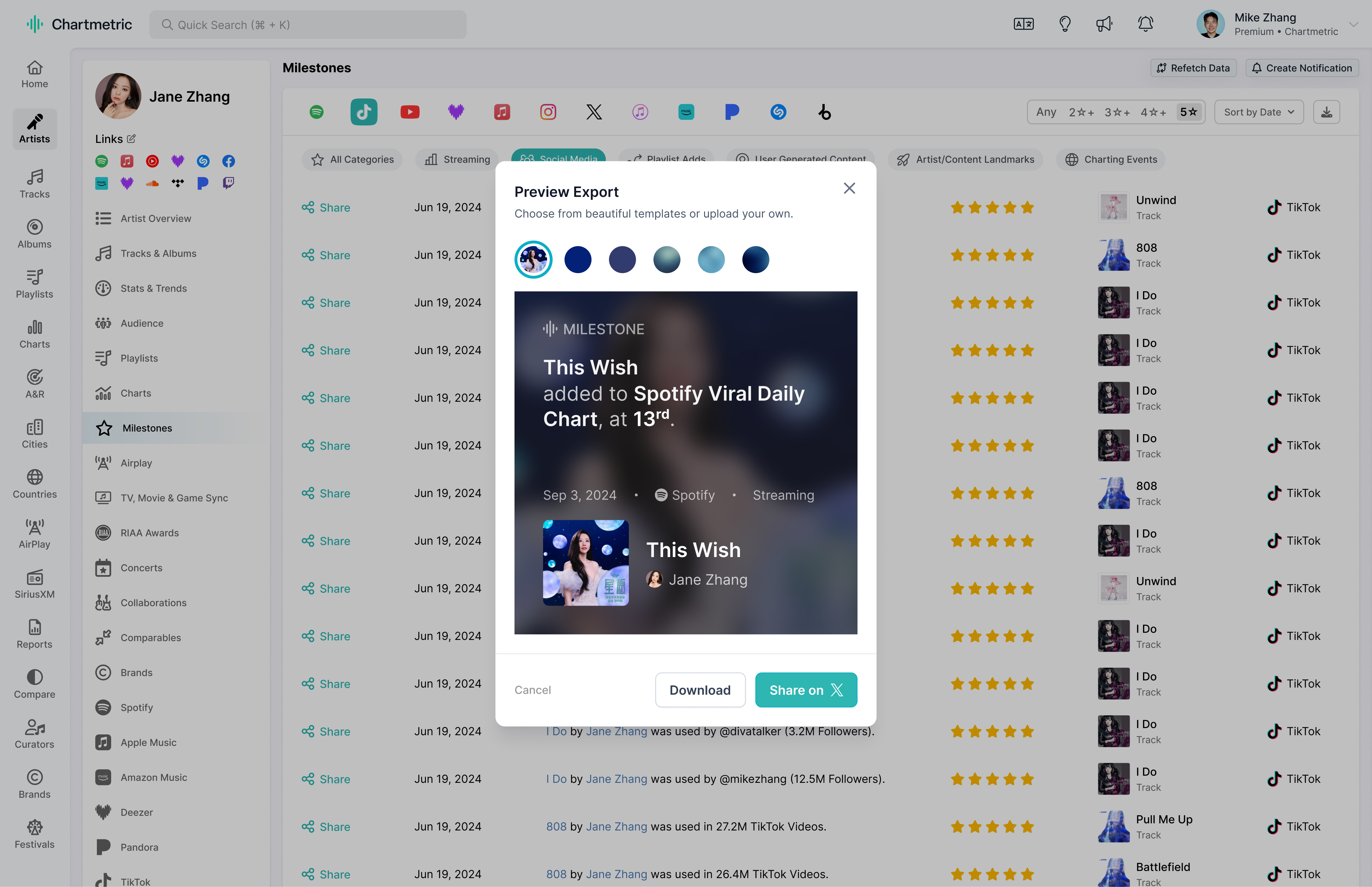Screen dimensions: 1372x887
Task: Open Festivals in left sidebar
Action: coord(35,834)
